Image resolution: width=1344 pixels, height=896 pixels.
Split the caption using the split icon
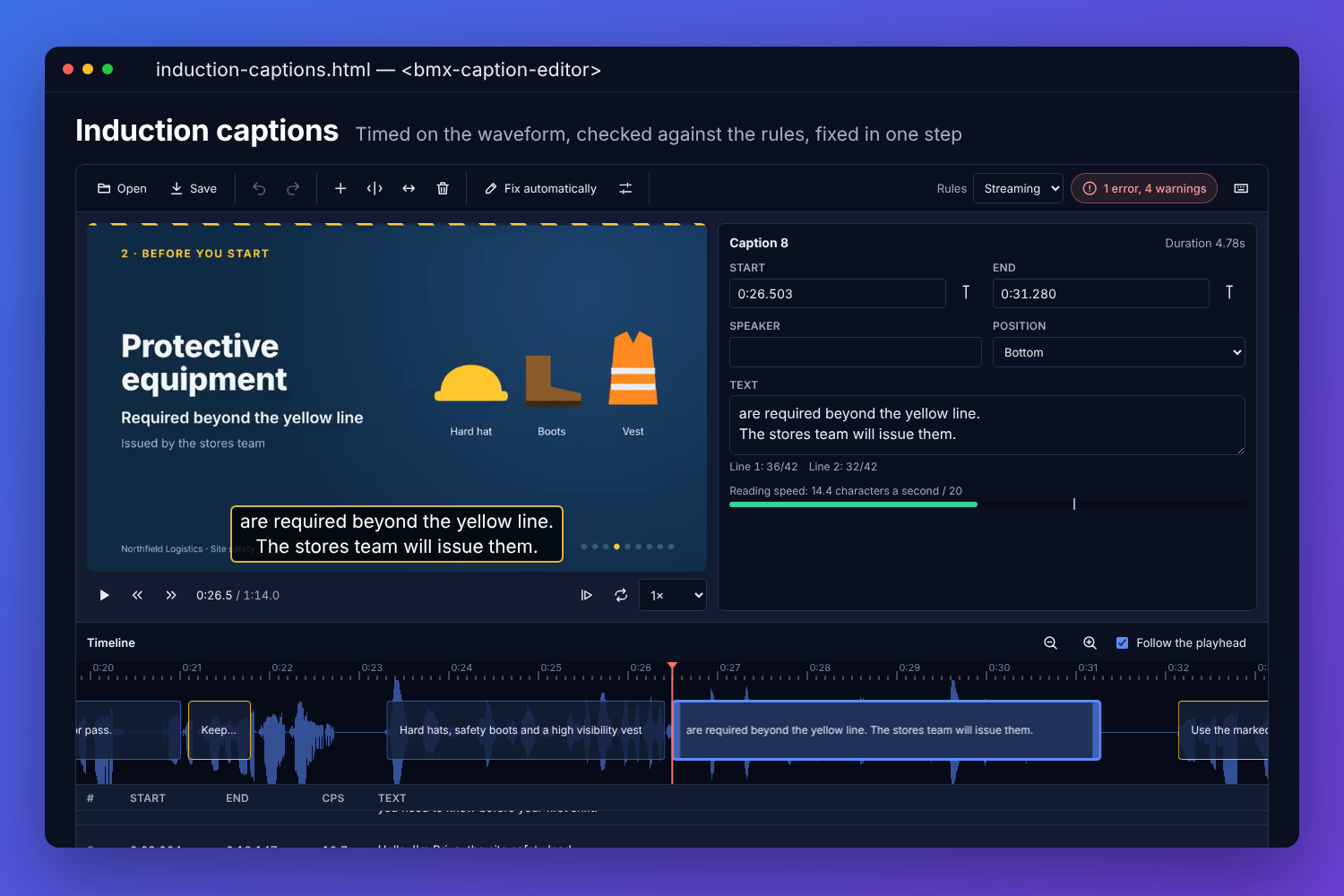[x=375, y=188]
